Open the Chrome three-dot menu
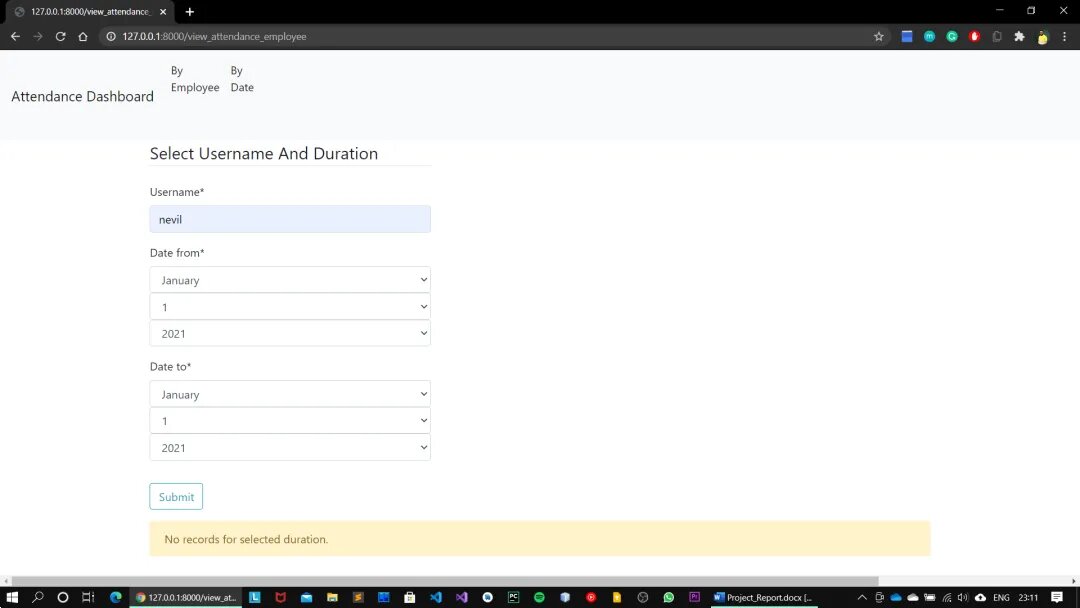1080x608 pixels. click(1064, 36)
